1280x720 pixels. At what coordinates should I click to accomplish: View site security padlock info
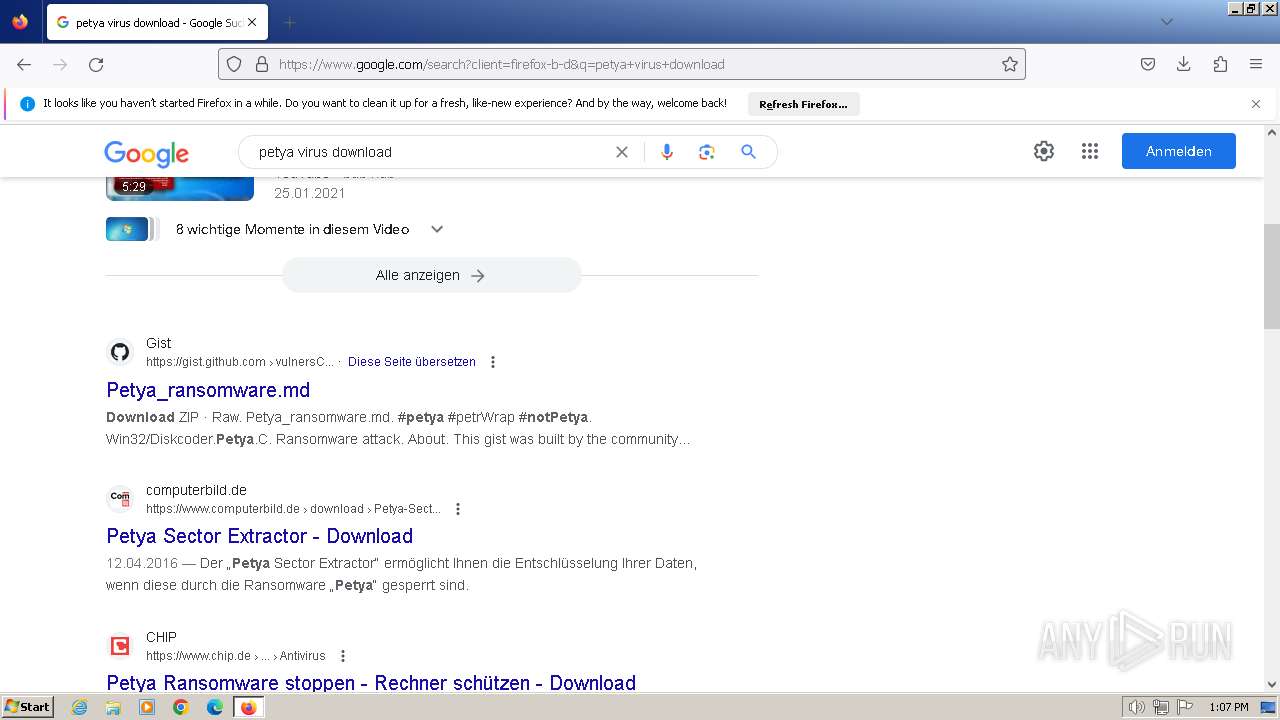click(262, 64)
